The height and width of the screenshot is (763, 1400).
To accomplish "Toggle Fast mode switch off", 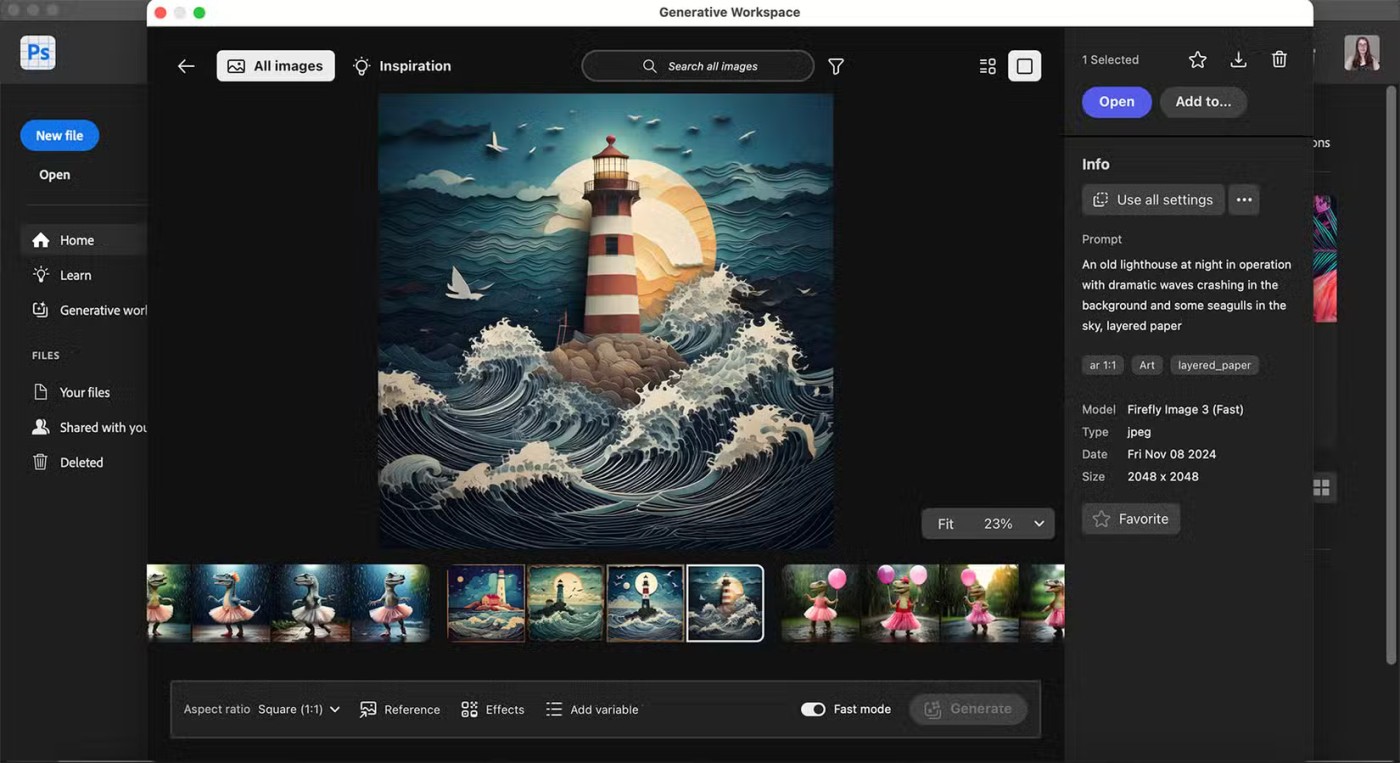I will coord(813,709).
